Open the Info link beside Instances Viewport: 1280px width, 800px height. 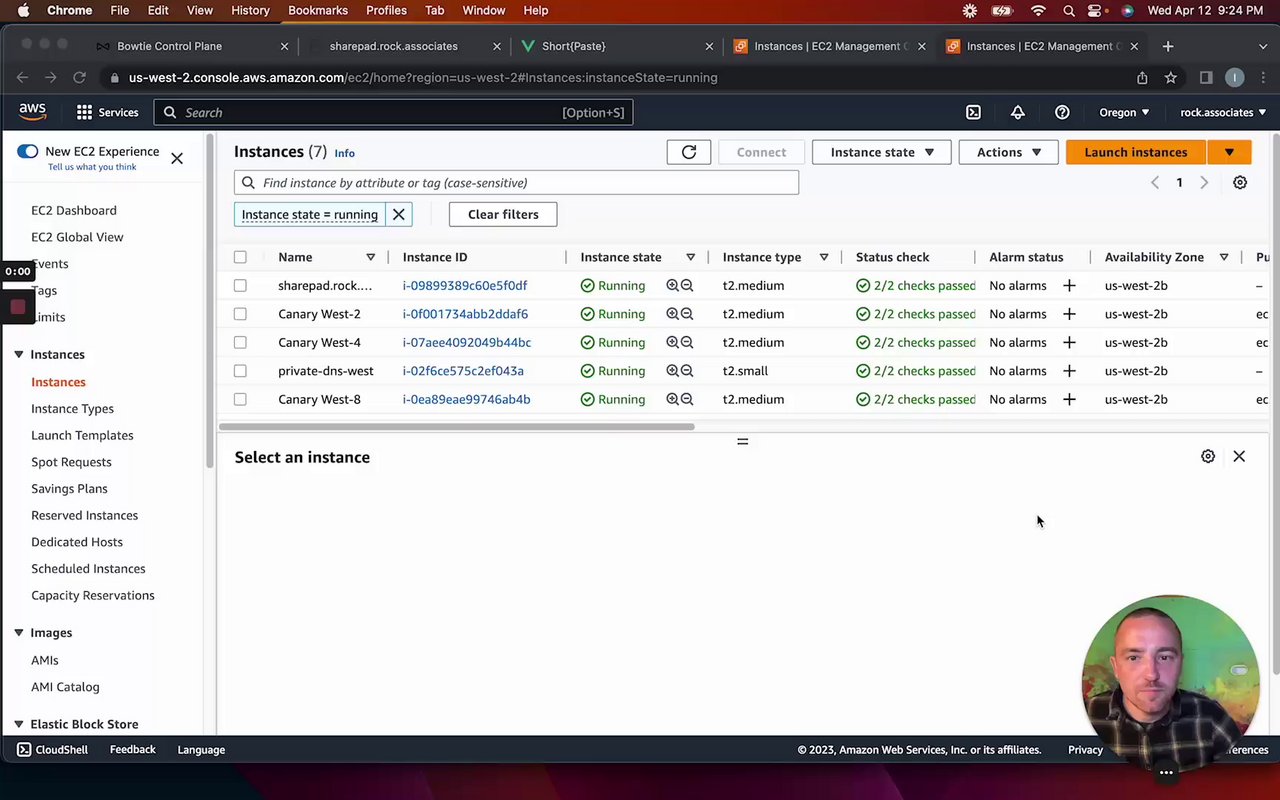point(344,153)
